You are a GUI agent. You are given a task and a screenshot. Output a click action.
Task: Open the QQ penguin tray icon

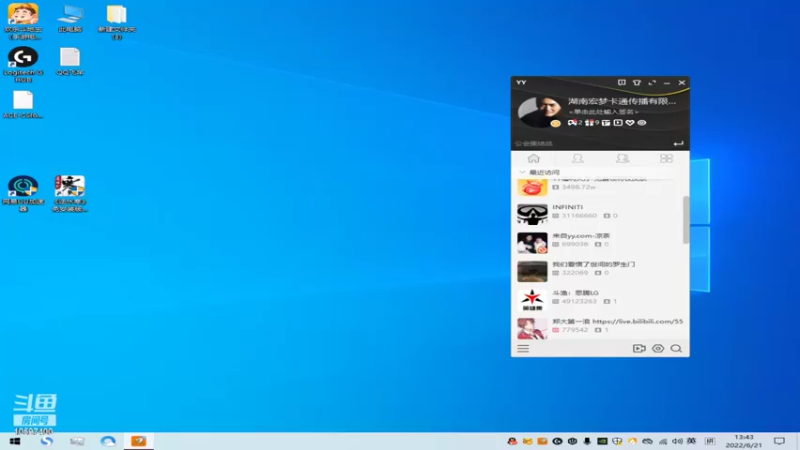512,441
